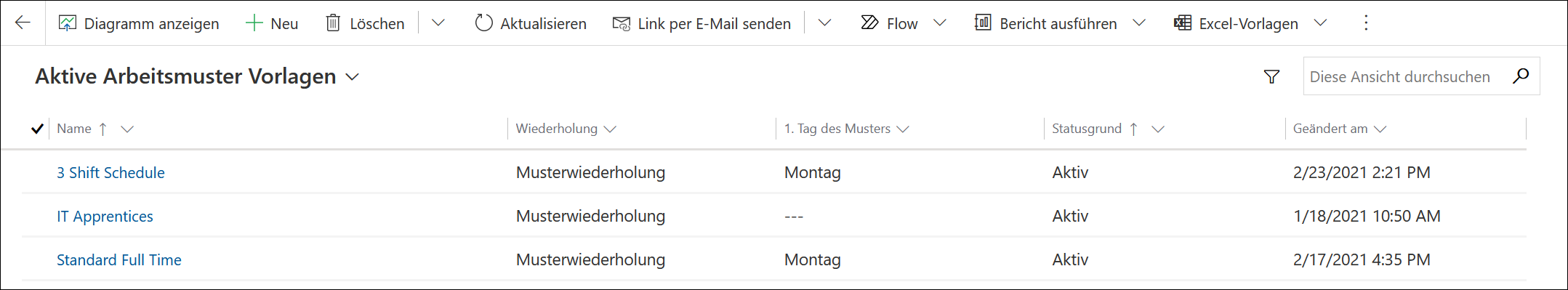Focus the Diese Ansicht durchsuchen search box
This screenshot has width=1568, height=290.
click(1407, 76)
